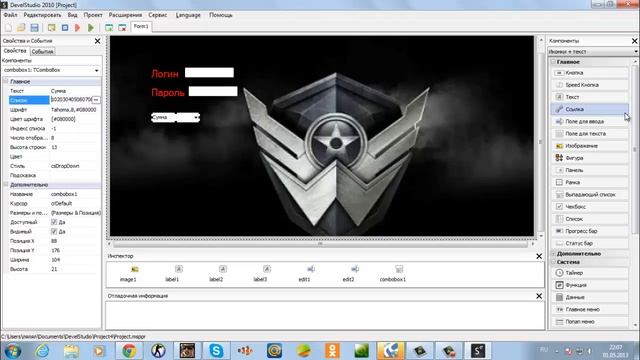The image size is (640, 360).
Task: Toggle the Доступный checkbox
Action: click(x=54, y=222)
